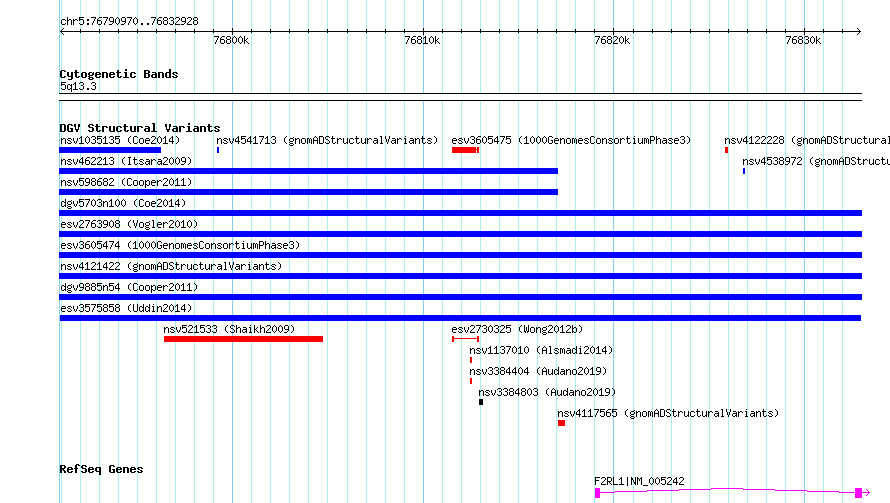Open the nsv3384803 (Audano2019) label
The image size is (890, 503).
pyautogui.click(x=547, y=392)
